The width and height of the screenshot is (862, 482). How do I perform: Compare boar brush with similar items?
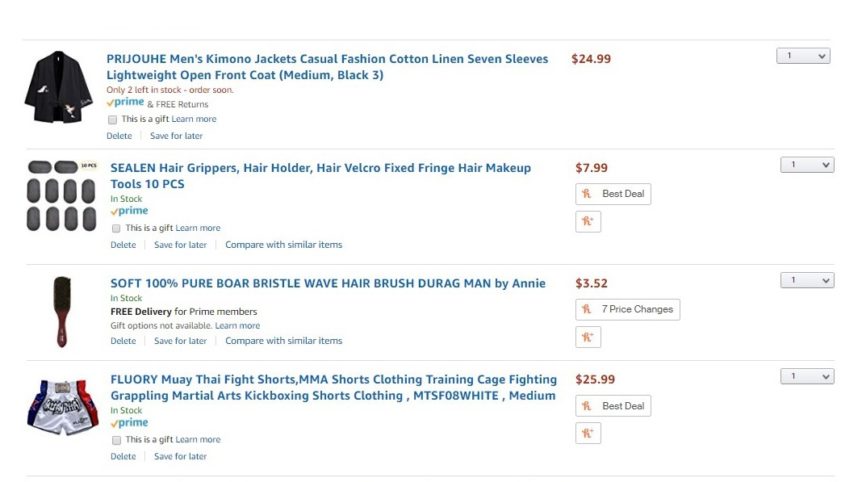(284, 341)
